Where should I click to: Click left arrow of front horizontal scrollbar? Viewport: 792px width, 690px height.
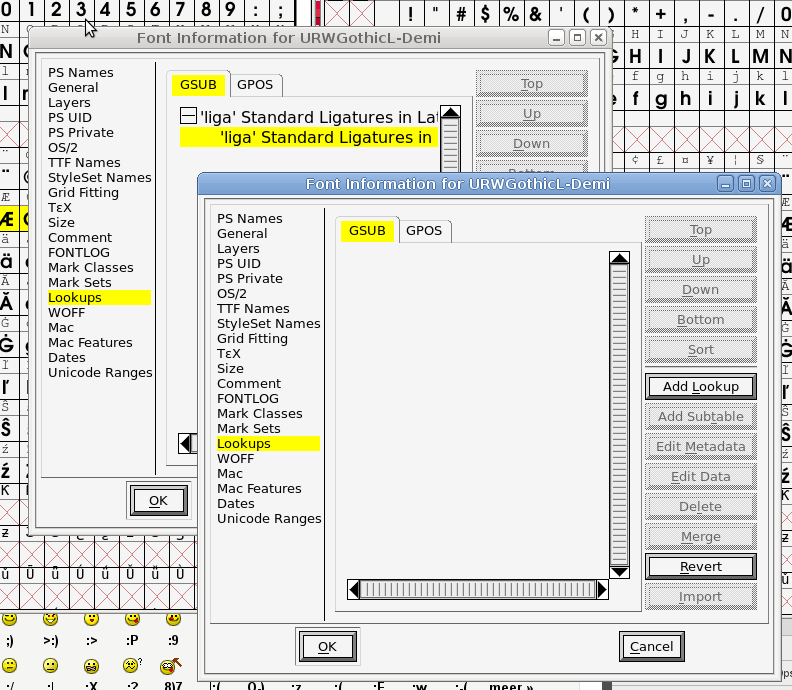tap(354, 589)
